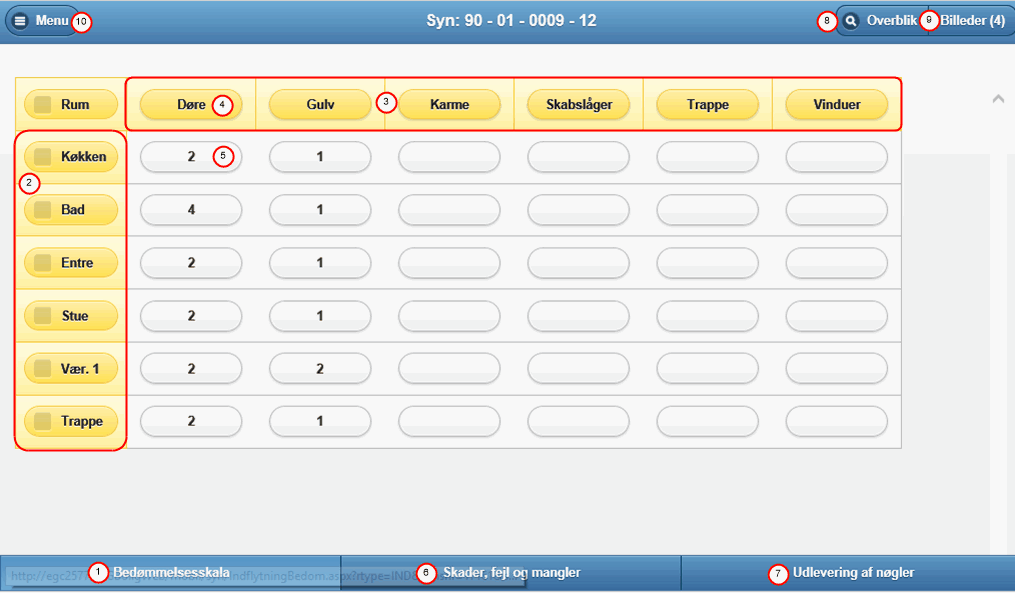
Task: Select the Gulv column header
Action: coord(320,104)
